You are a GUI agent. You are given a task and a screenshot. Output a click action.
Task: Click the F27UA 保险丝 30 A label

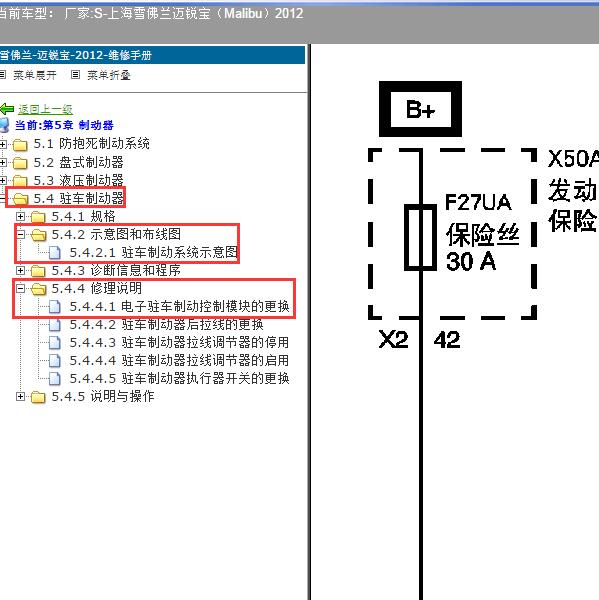click(x=482, y=232)
